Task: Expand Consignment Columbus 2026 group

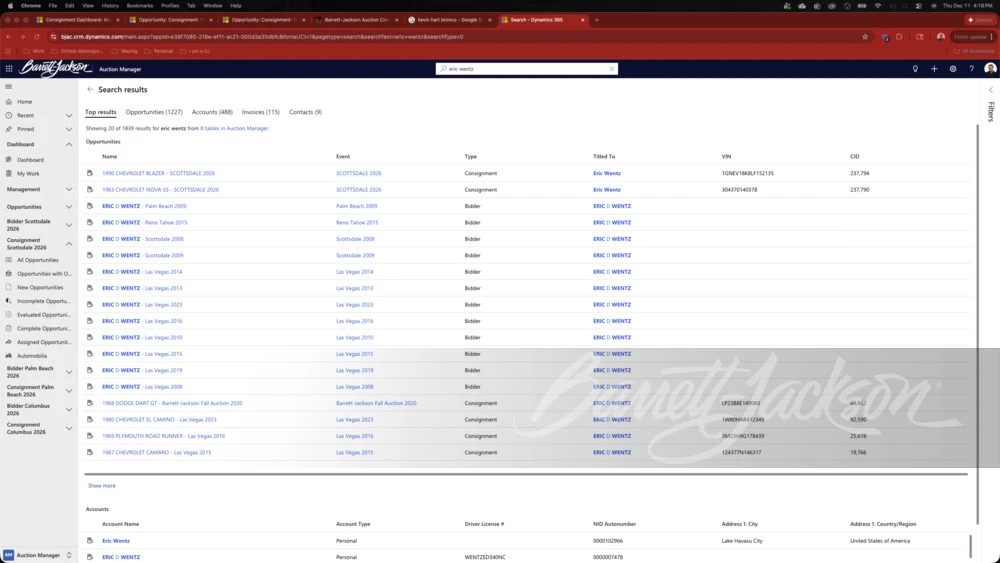Action: tap(69, 428)
